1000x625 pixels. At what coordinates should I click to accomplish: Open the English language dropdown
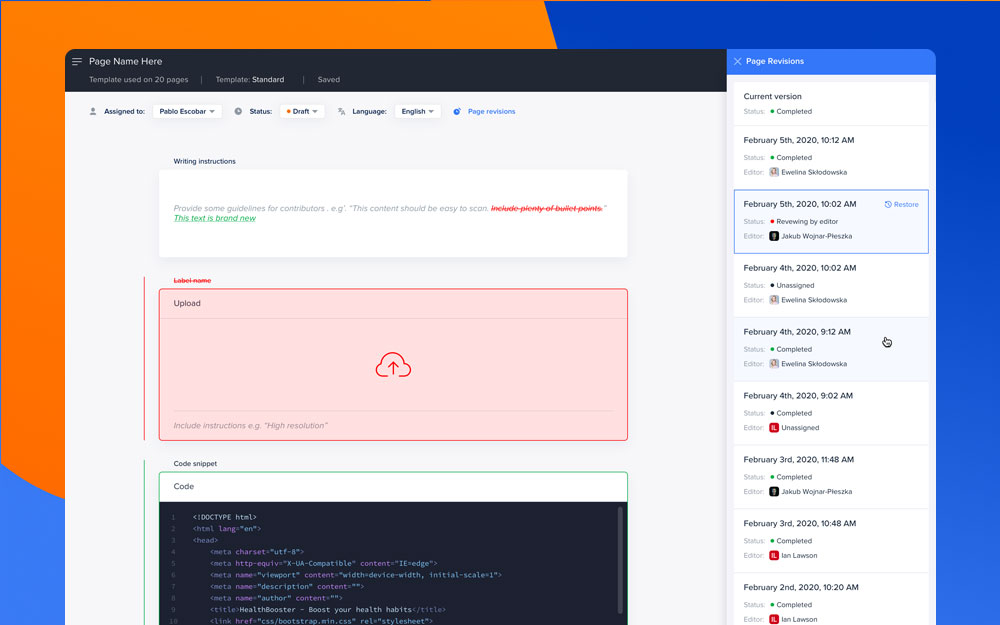tap(417, 112)
